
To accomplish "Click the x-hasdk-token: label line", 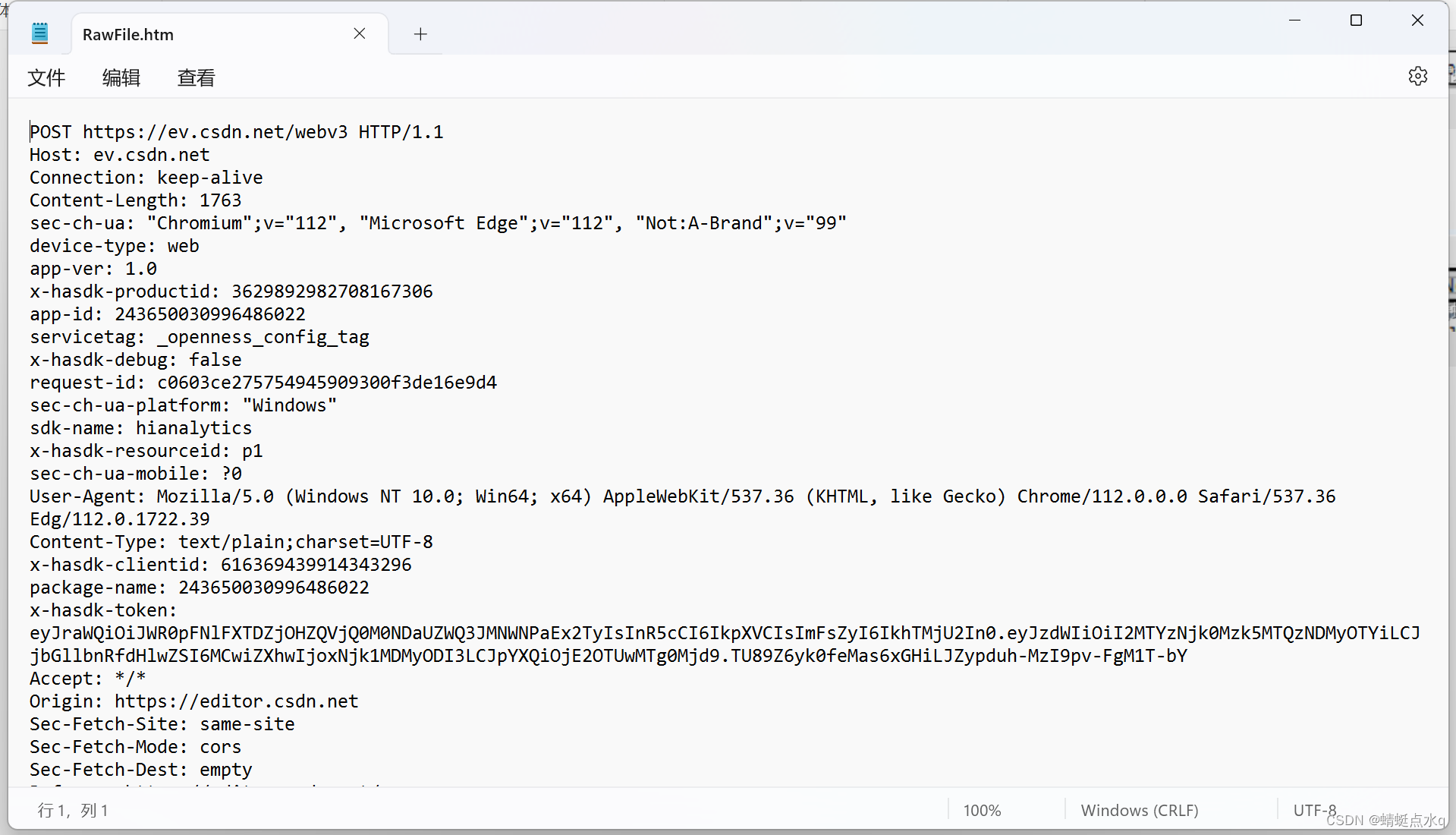I will point(103,610).
